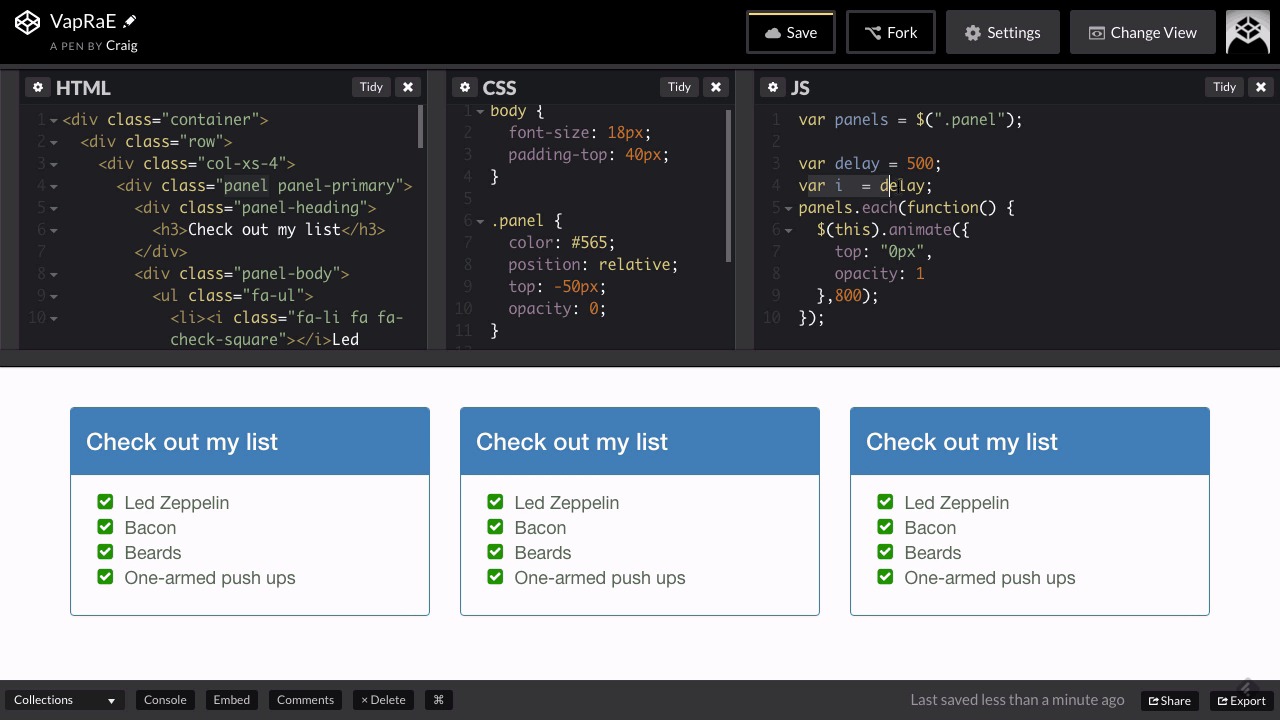Click the Change View button
The height and width of the screenshot is (720, 1280).
pos(1142,32)
